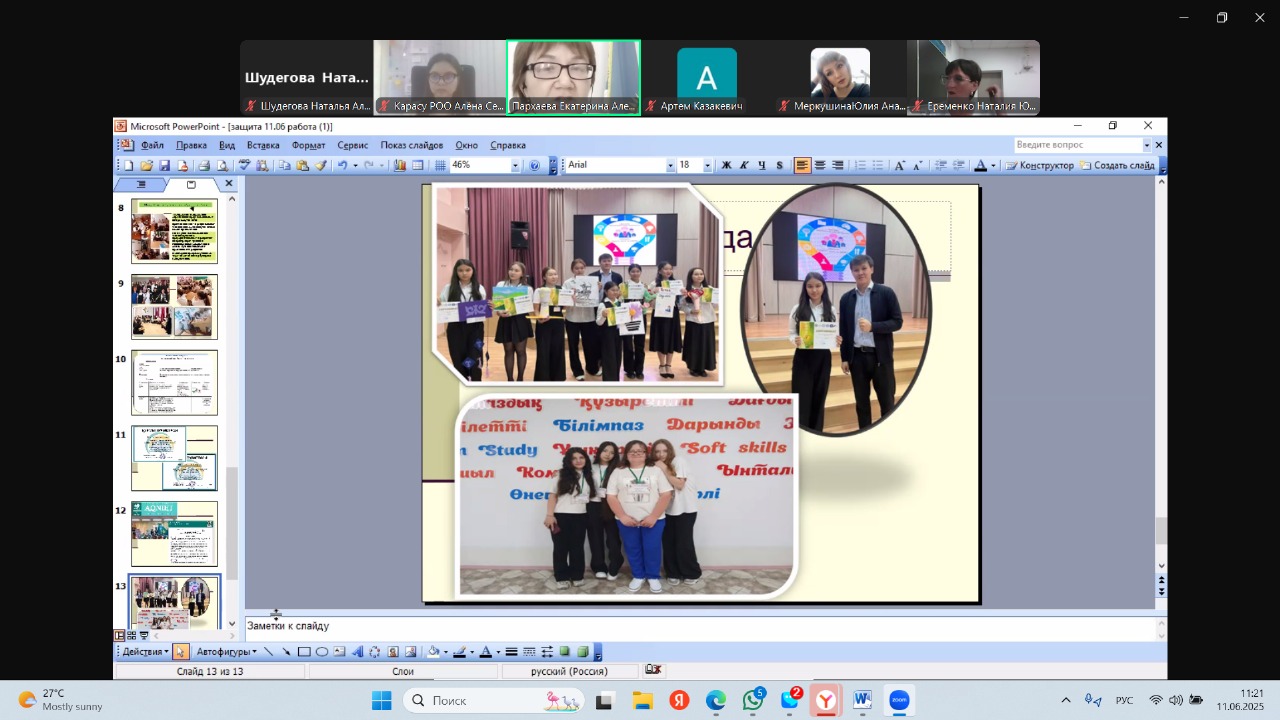
Task: Toggle center text alignment
Action: [820, 166]
